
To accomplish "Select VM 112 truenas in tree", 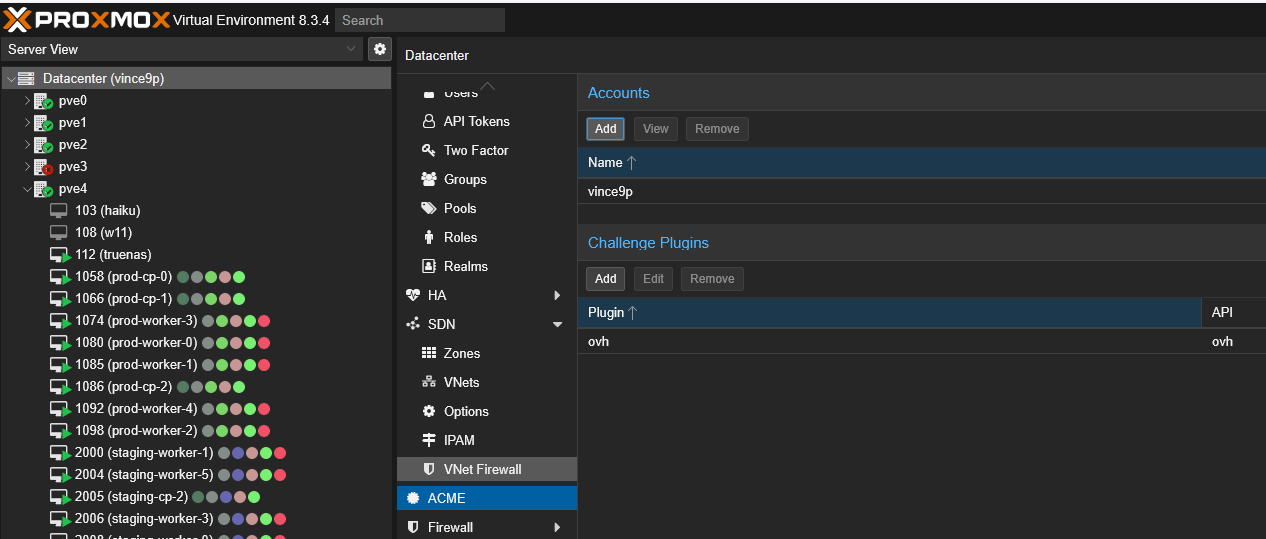I will click(x=113, y=255).
